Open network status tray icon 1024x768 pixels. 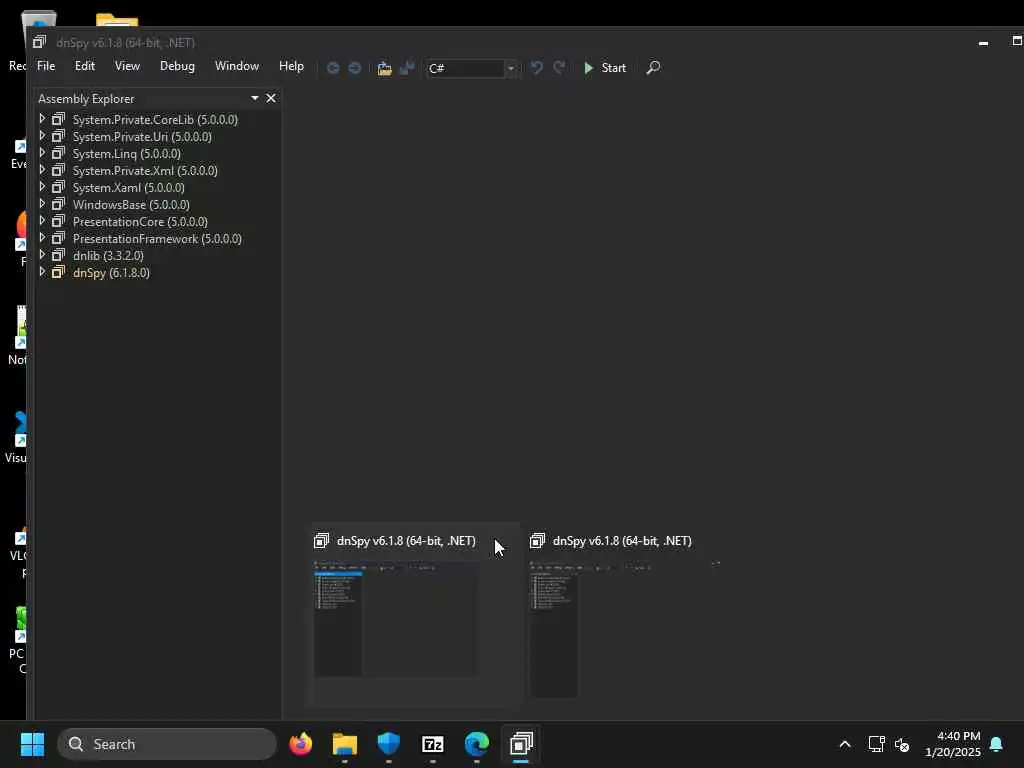(876, 744)
